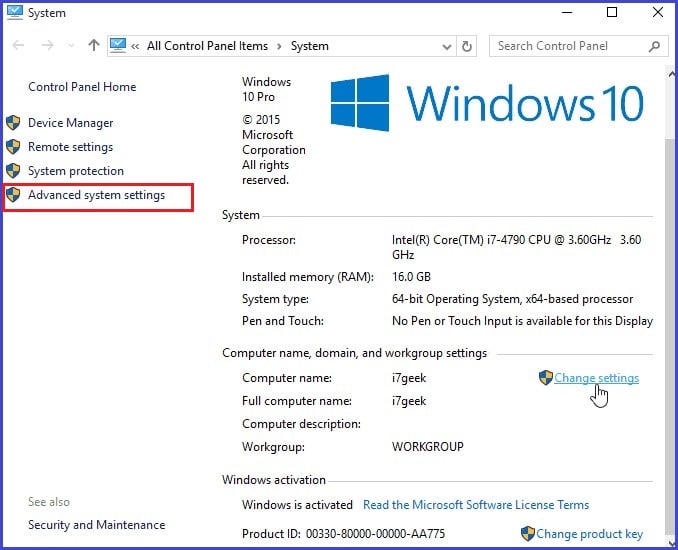Open Advanced system settings
The image size is (678, 550).
pos(96,195)
